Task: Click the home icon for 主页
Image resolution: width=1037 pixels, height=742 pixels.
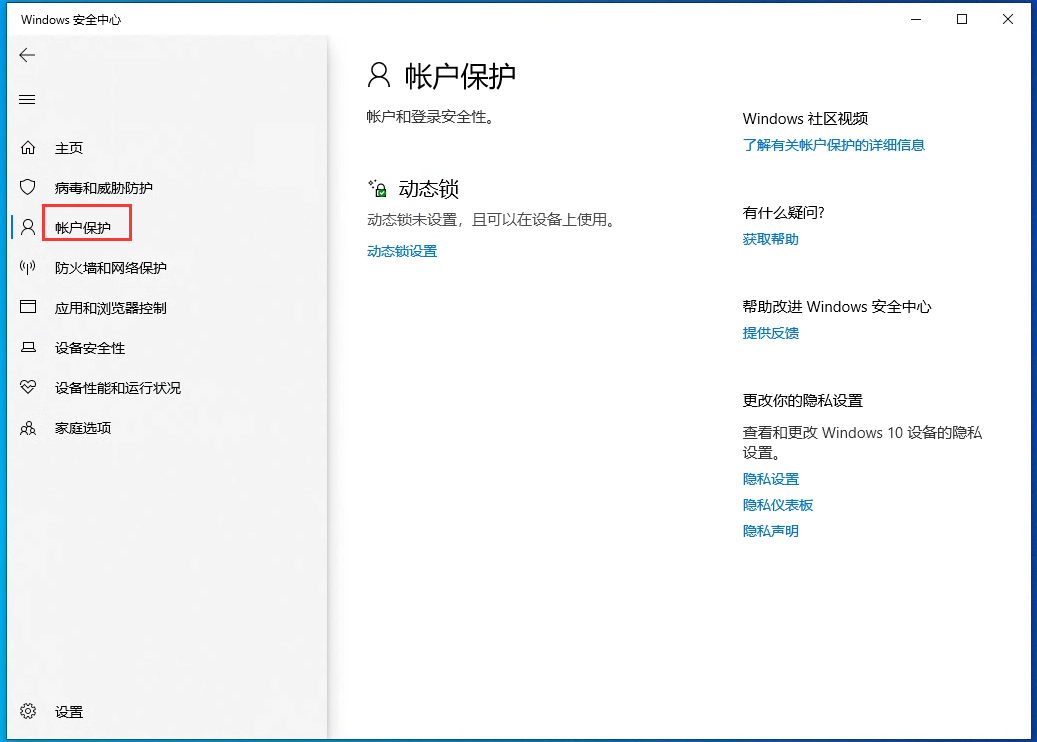Action: pos(28,148)
